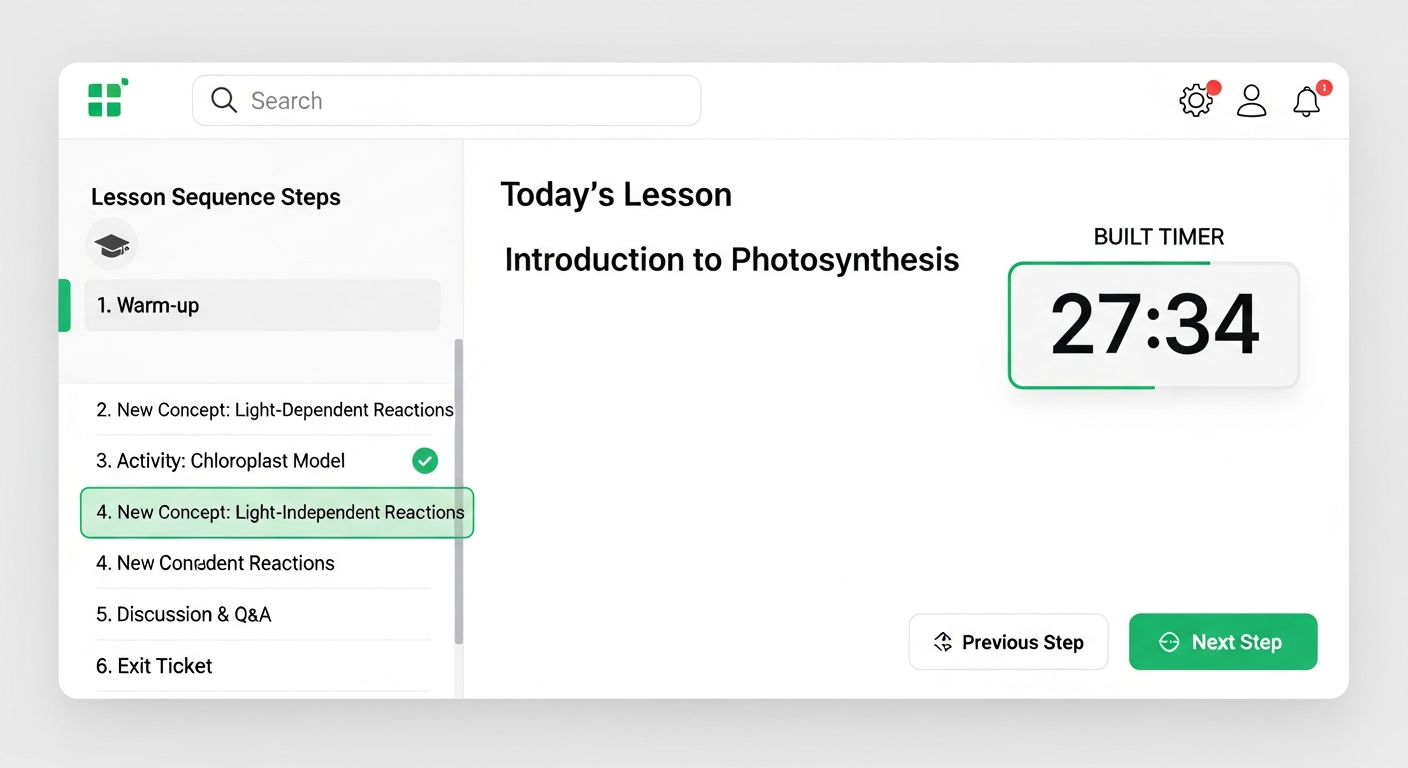Select step 2 Light-Dependent Reactions

point(274,410)
